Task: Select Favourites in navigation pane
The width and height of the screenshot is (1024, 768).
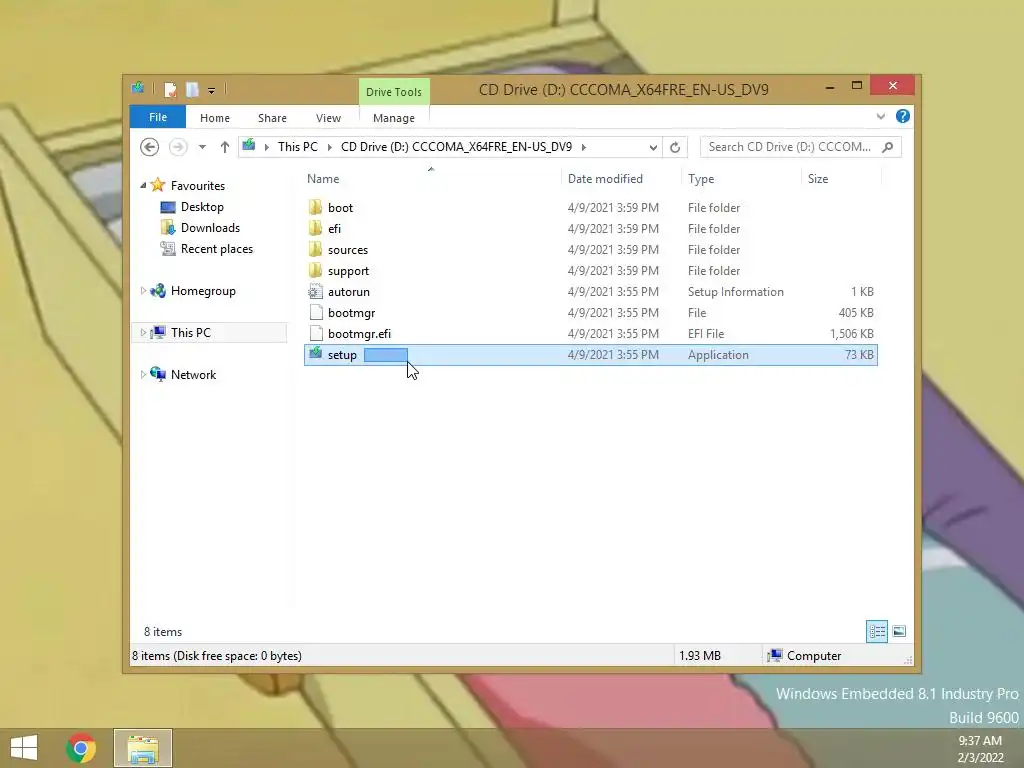Action: tap(197, 185)
